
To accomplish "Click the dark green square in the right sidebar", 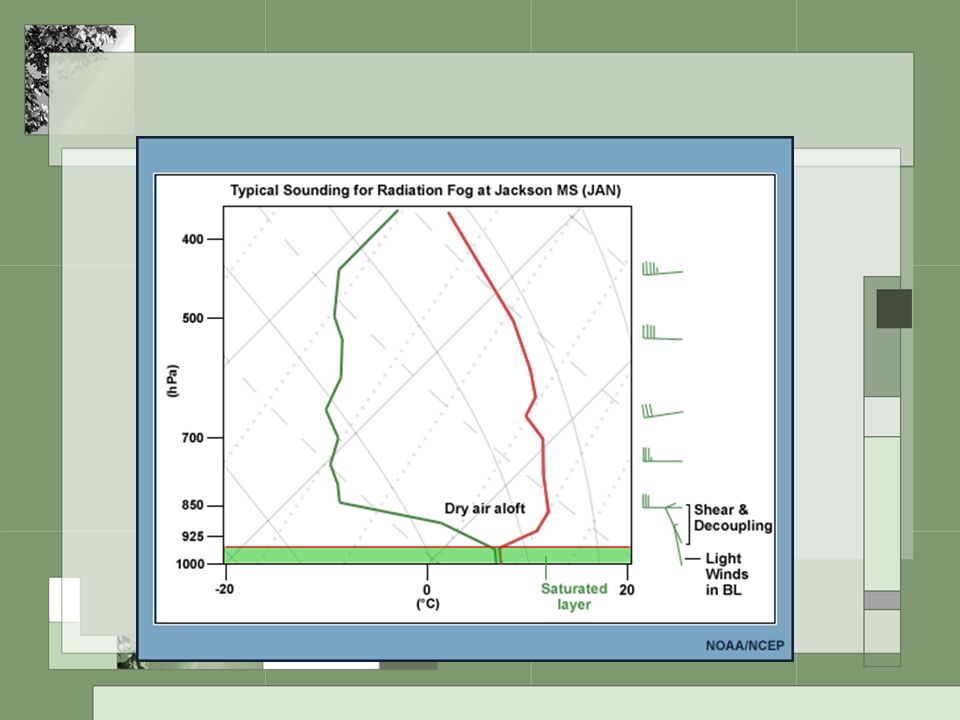I will coord(894,309).
